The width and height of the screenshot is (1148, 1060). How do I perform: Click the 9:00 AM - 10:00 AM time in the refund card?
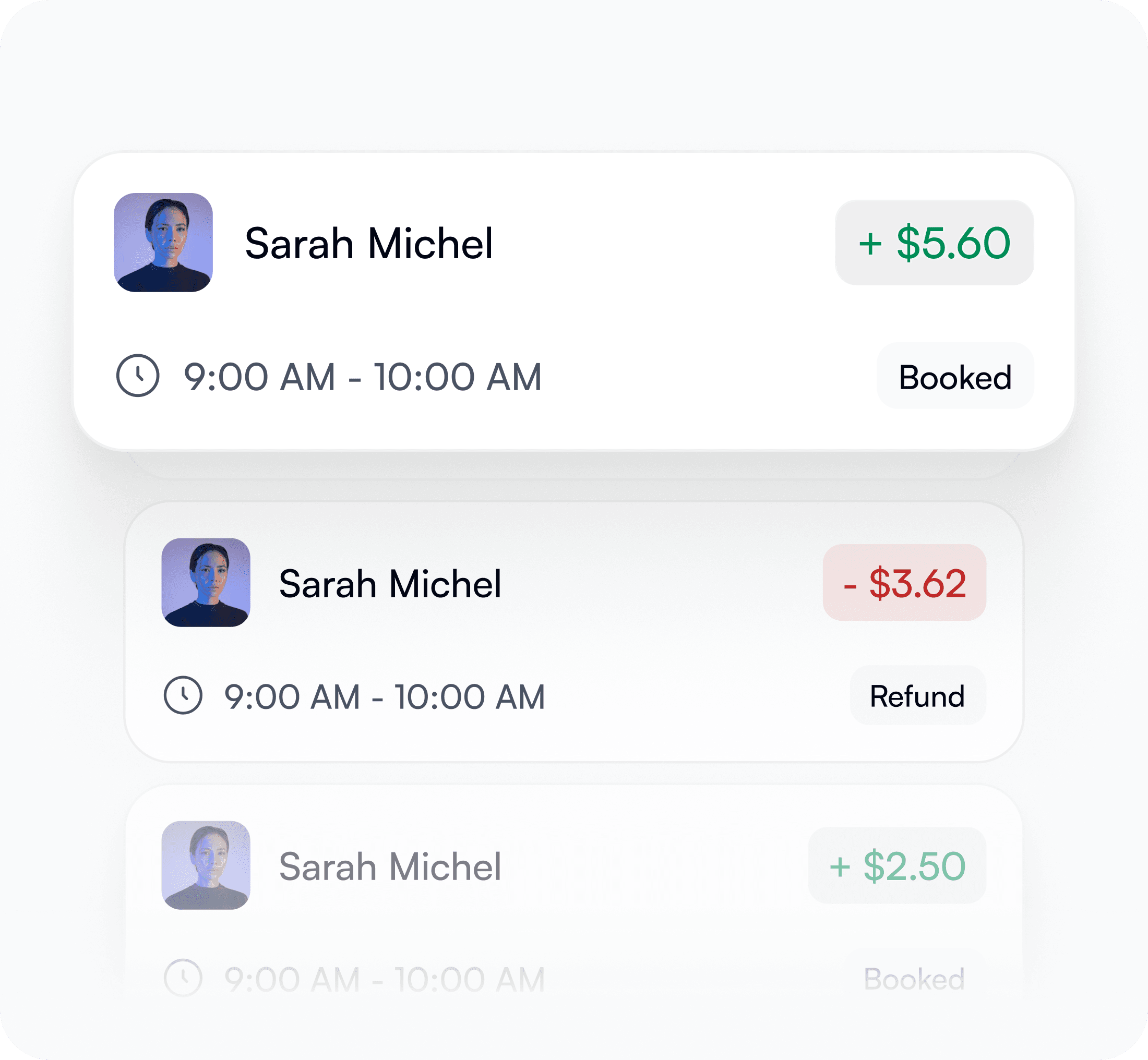pyautogui.click(x=384, y=696)
